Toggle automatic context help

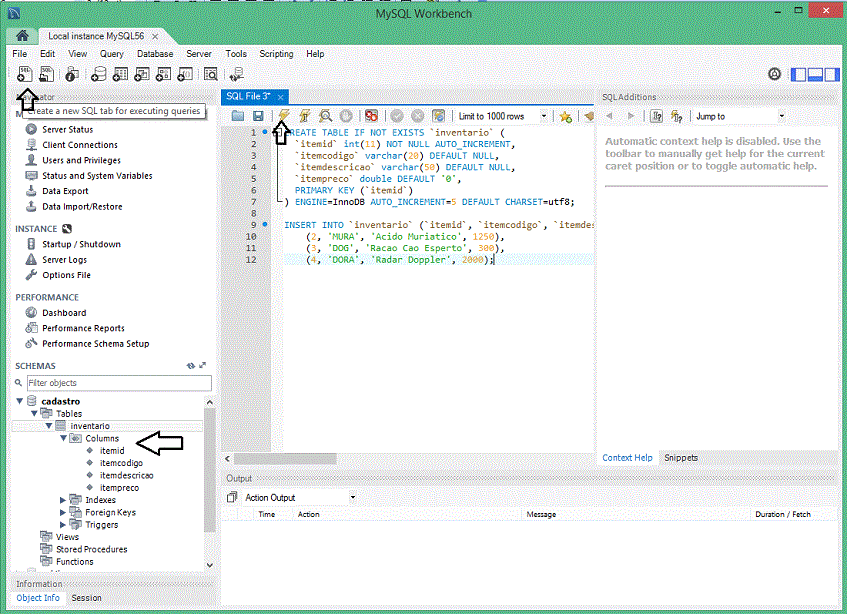click(x=676, y=116)
